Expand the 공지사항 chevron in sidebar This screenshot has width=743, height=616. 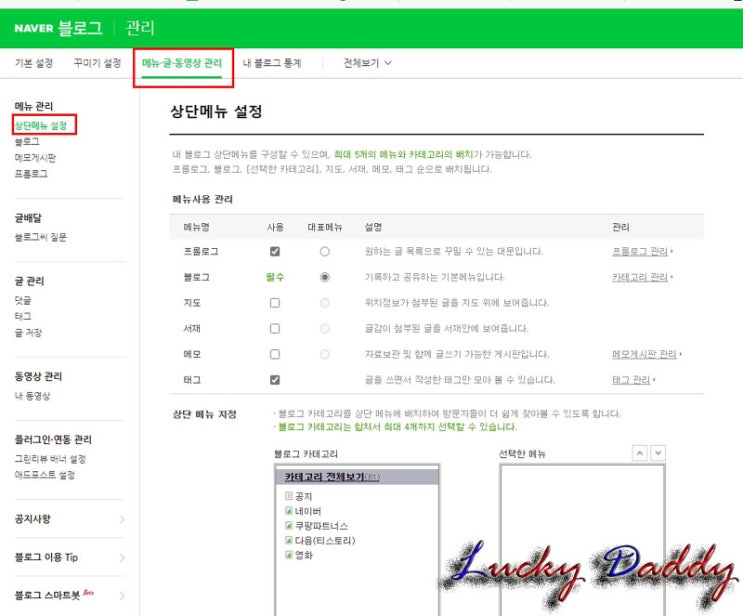click(x=122, y=519)
